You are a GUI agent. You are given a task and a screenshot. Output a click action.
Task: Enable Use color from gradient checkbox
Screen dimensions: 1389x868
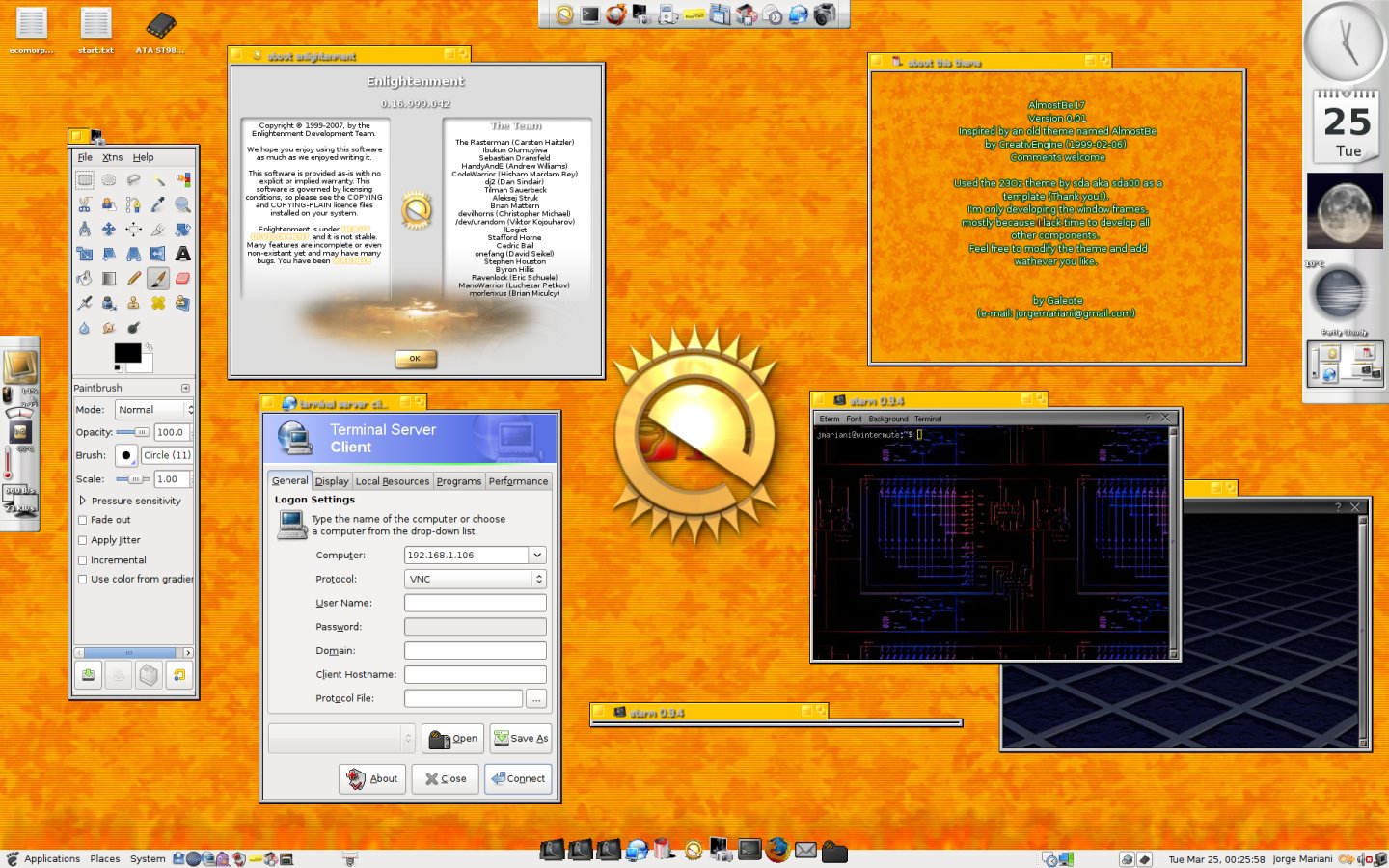82,580
